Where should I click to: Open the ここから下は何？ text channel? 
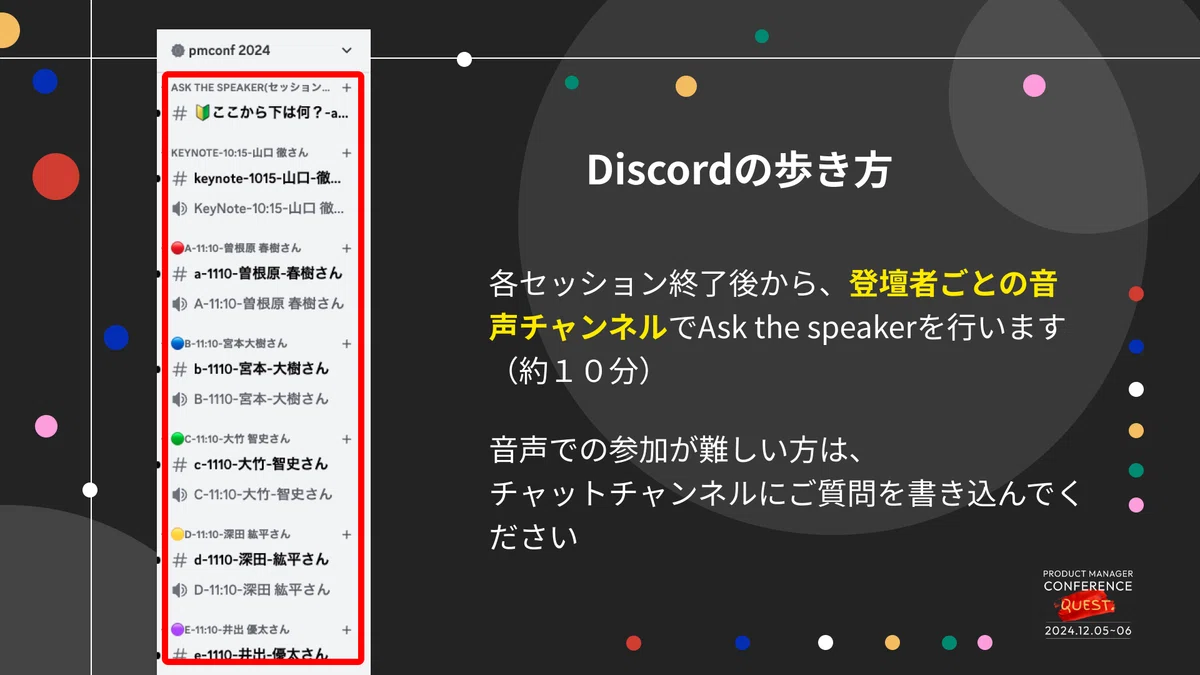260,114
